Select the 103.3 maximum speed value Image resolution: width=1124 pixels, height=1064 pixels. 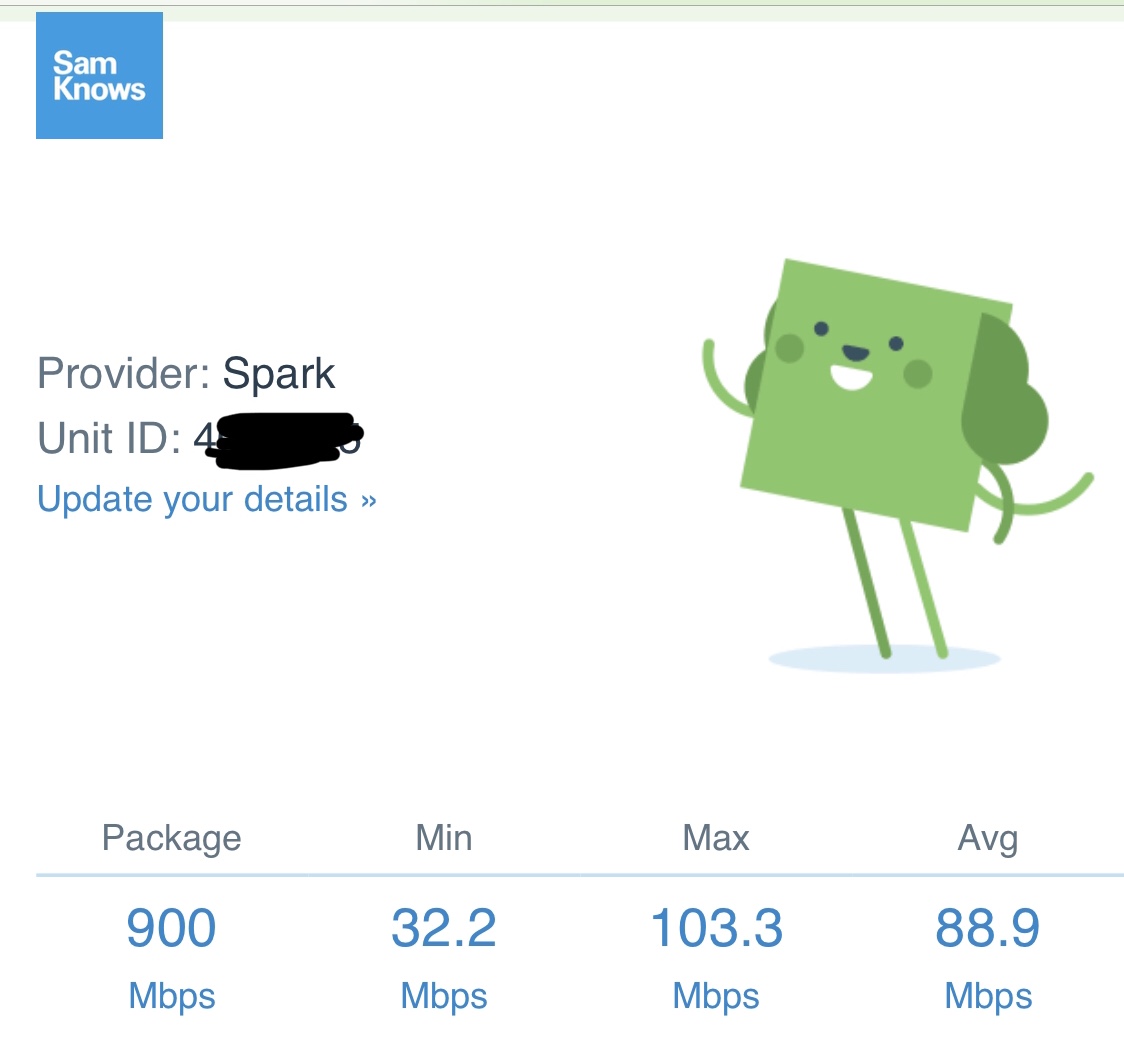click(x=716, y=928)
